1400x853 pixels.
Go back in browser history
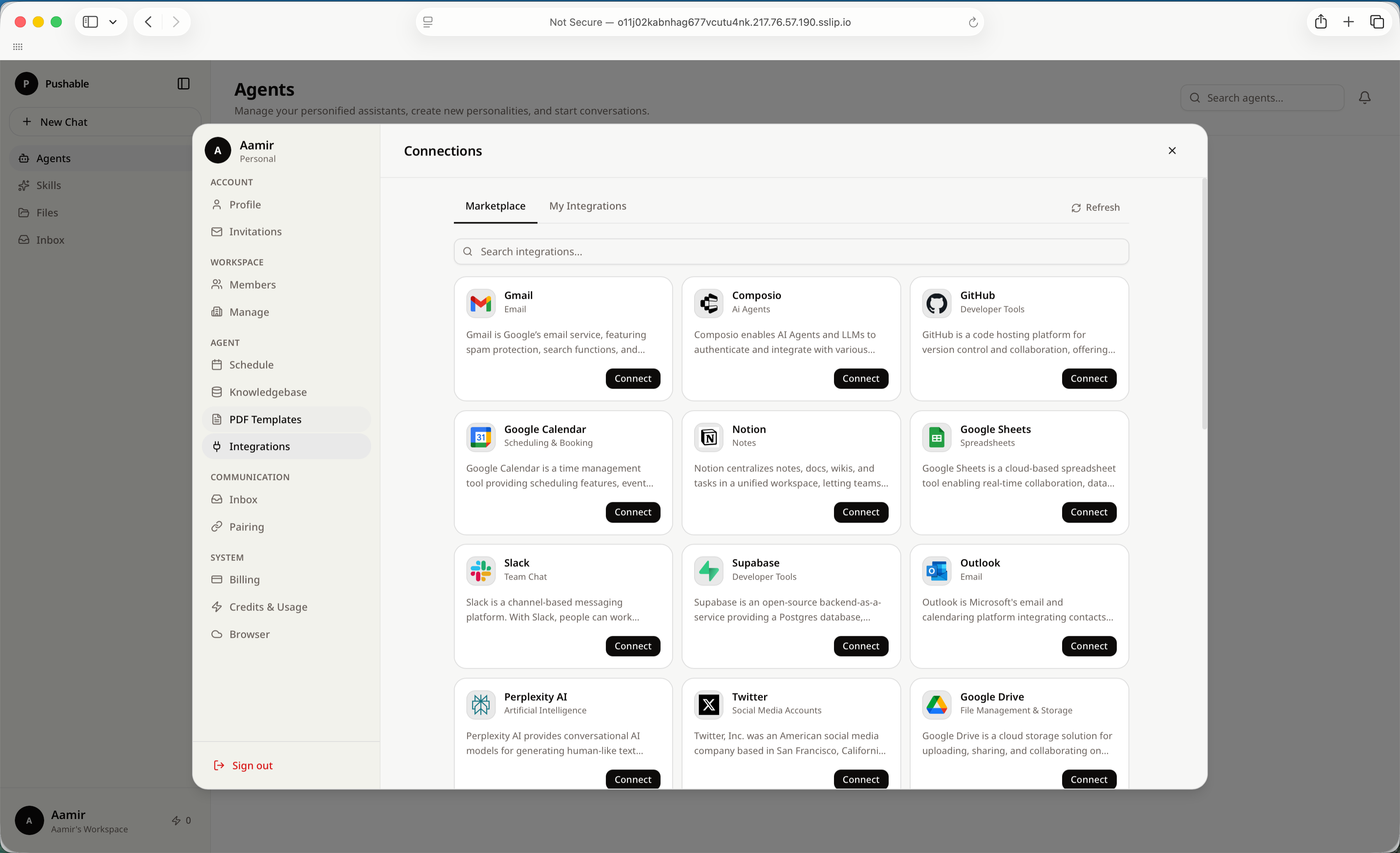pyautogui.click(x=148, y=21)
